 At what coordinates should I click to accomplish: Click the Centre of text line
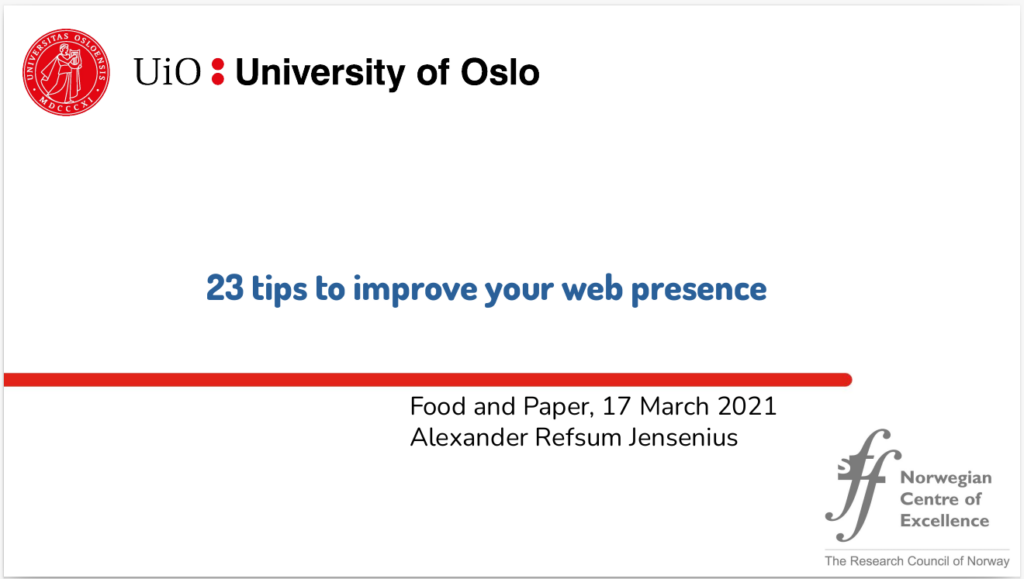point(940,499)
